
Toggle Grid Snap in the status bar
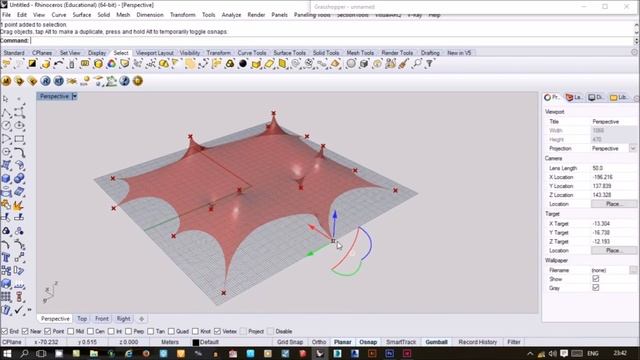(x=290, y=342)
